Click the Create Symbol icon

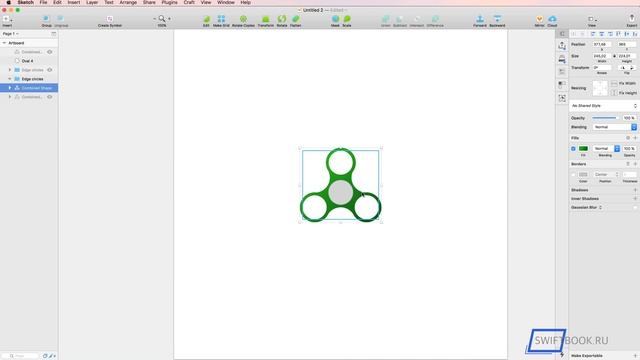109,19
